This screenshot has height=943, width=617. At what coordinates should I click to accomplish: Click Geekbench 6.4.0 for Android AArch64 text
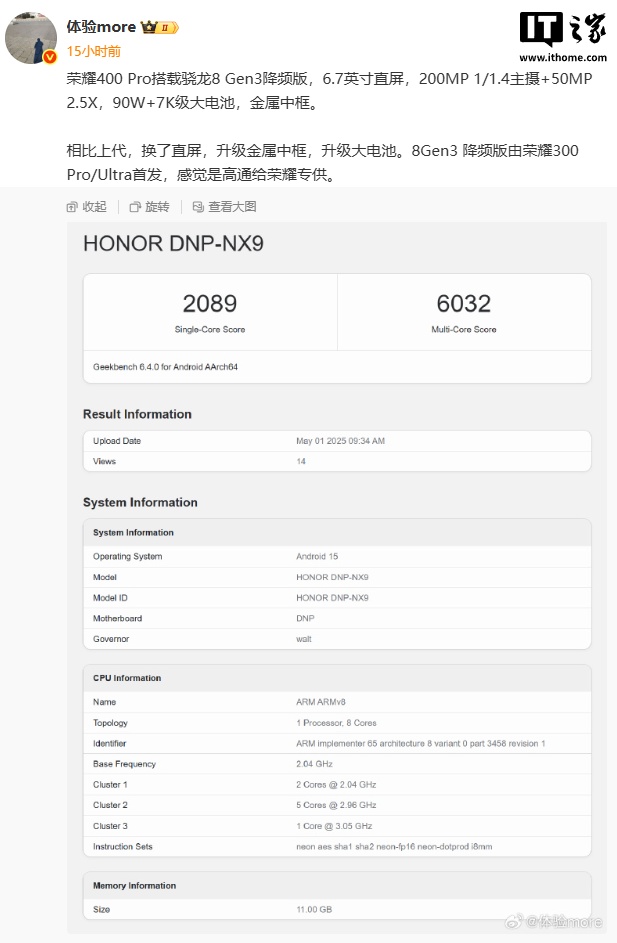point(165,367)
